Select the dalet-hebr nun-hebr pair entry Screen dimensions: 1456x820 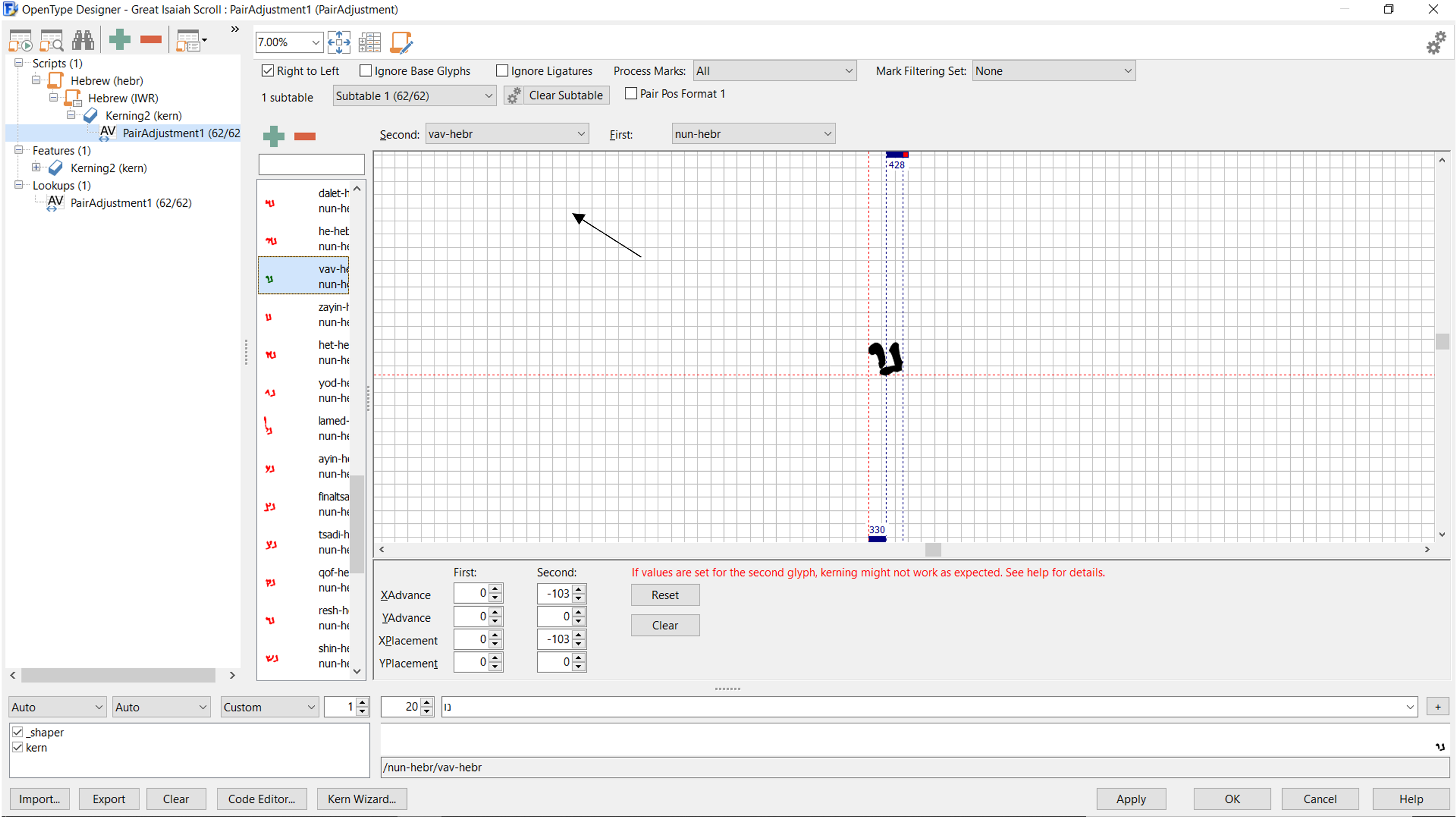pos(304,201)
